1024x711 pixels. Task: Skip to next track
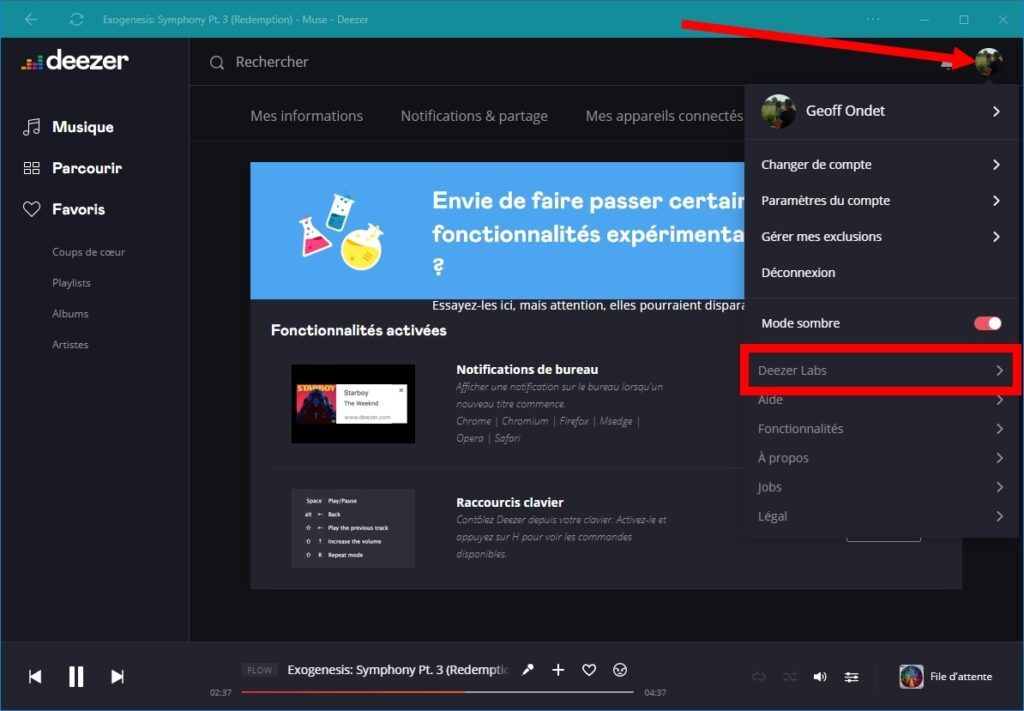[118, 676]
